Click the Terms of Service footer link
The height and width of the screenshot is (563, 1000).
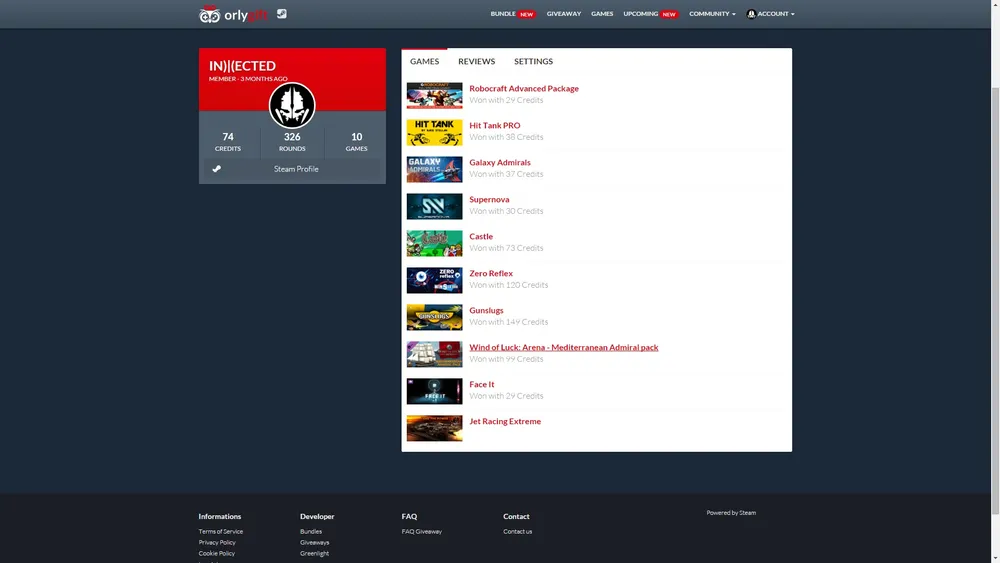point(220,532)
